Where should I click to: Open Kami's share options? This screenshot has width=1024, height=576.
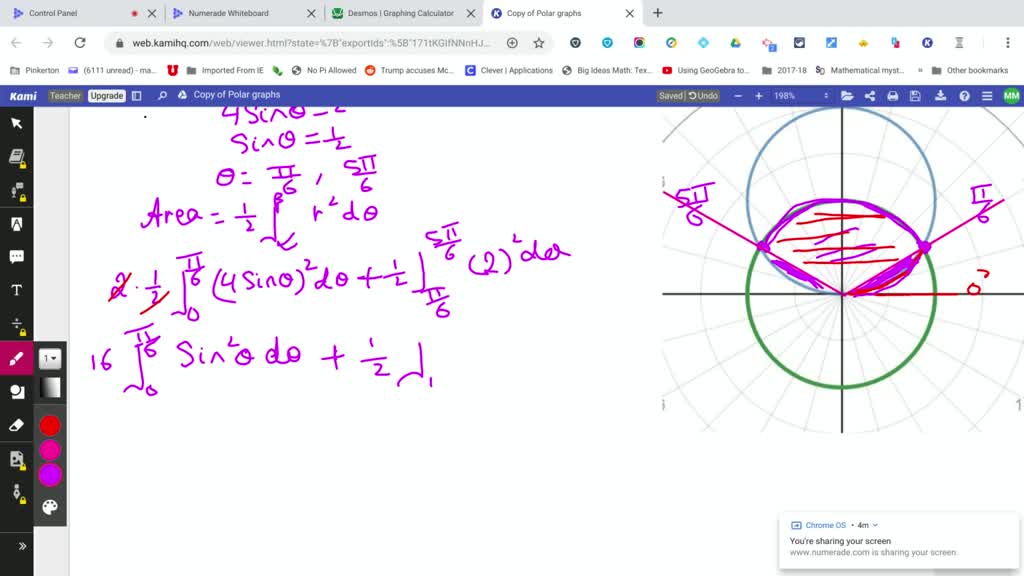point(871,95)
